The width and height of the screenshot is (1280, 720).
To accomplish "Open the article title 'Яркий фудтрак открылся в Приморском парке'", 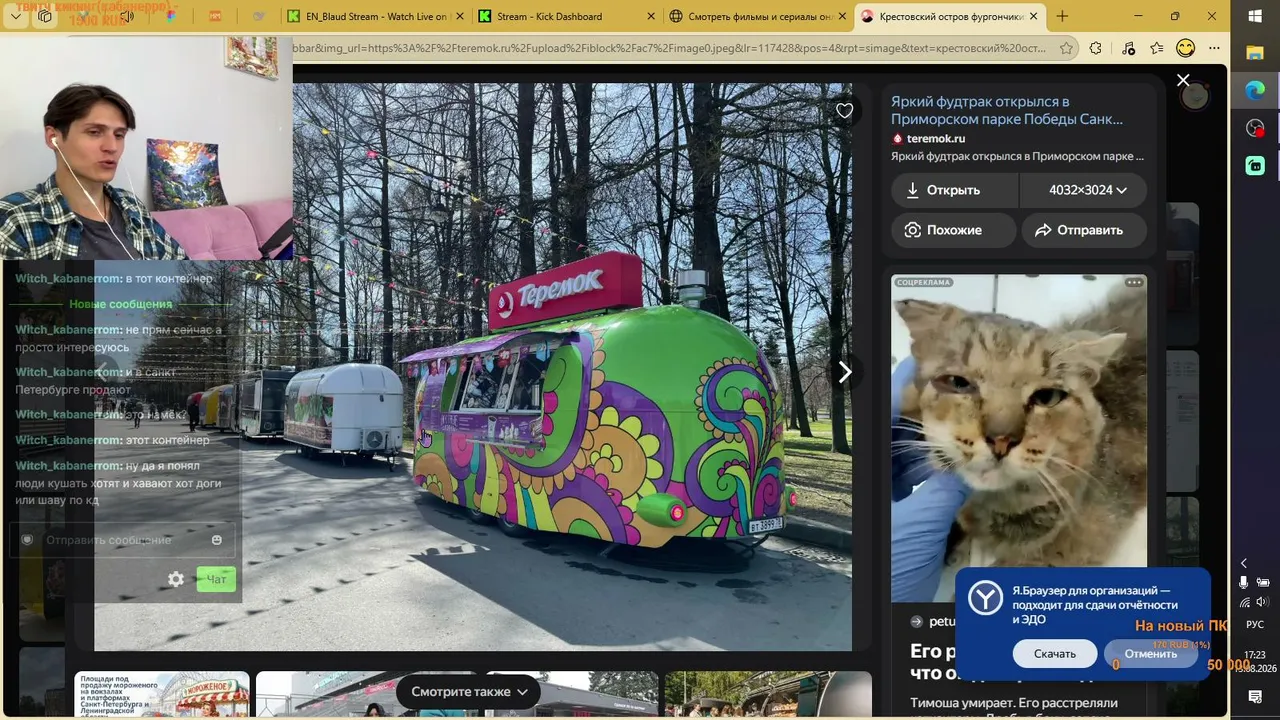I will [x=1007, y=110].
